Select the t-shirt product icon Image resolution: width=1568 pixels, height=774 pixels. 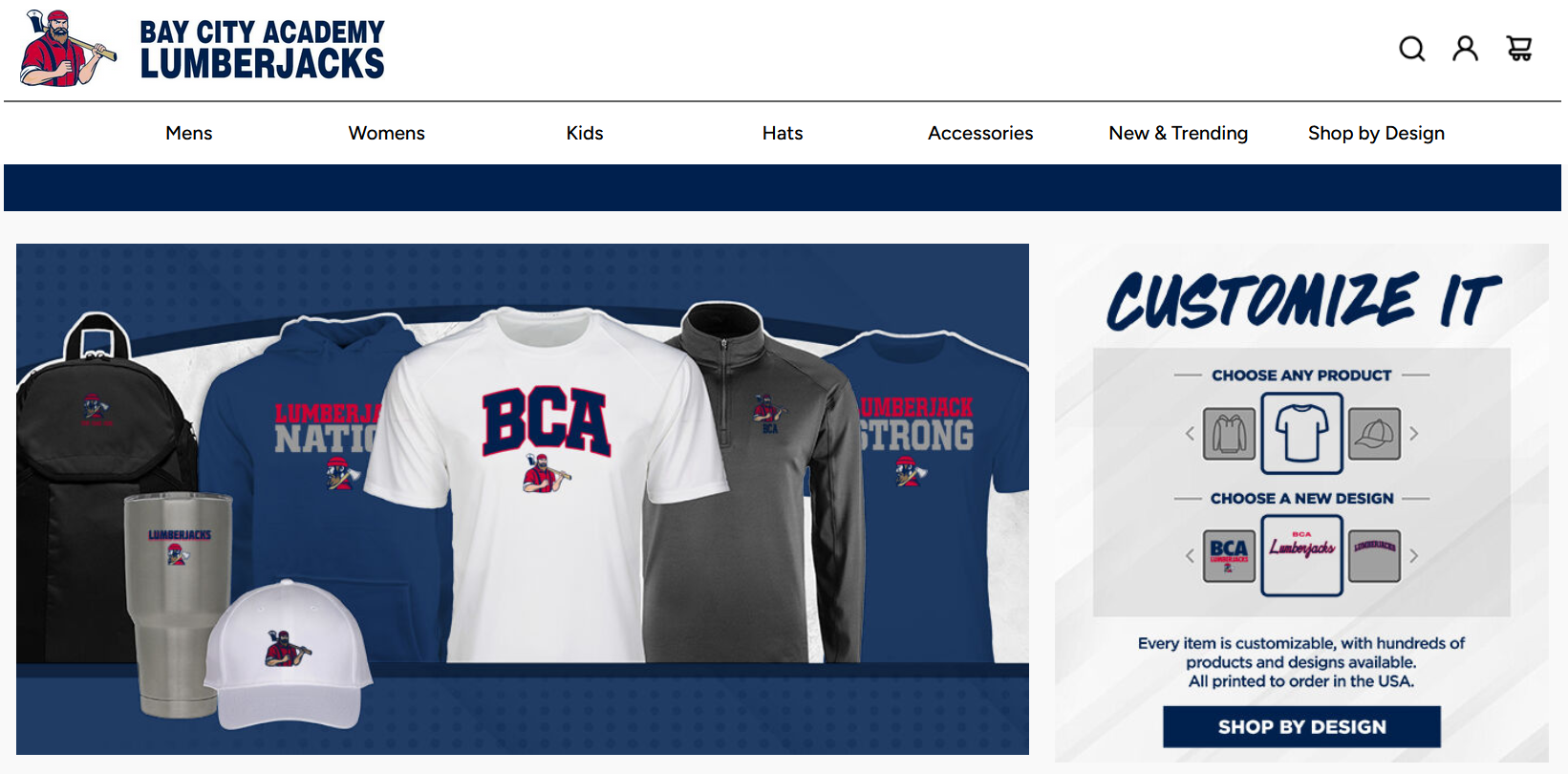[1301, 434]
